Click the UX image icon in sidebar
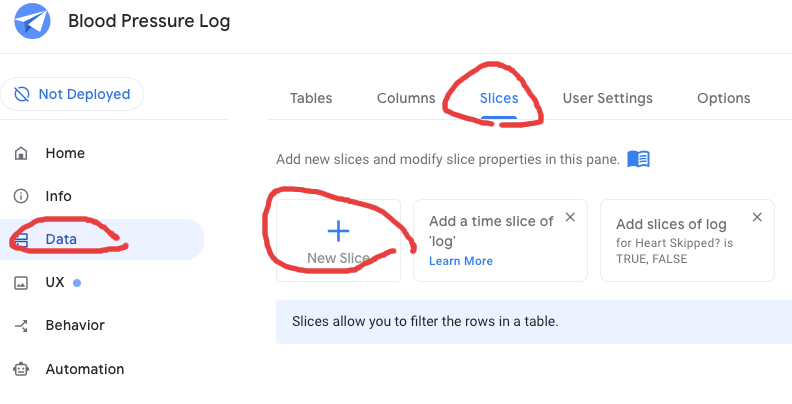 (x=21, y=282)
